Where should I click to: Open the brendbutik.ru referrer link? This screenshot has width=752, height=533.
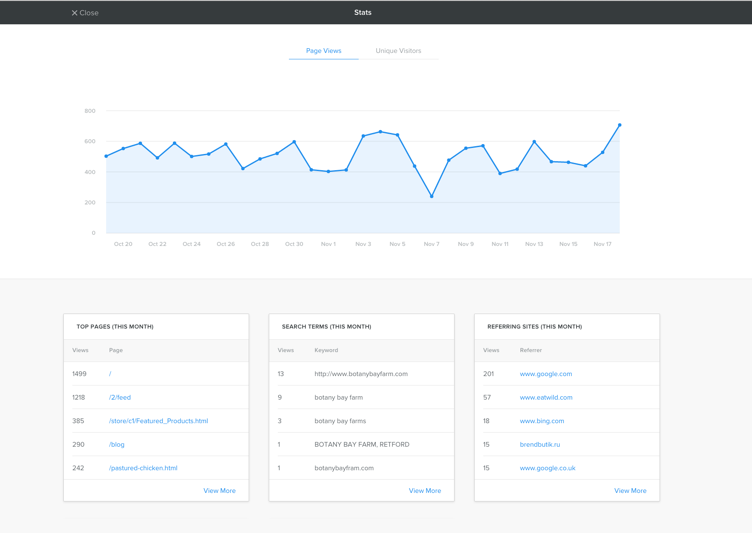pos(539,445)
